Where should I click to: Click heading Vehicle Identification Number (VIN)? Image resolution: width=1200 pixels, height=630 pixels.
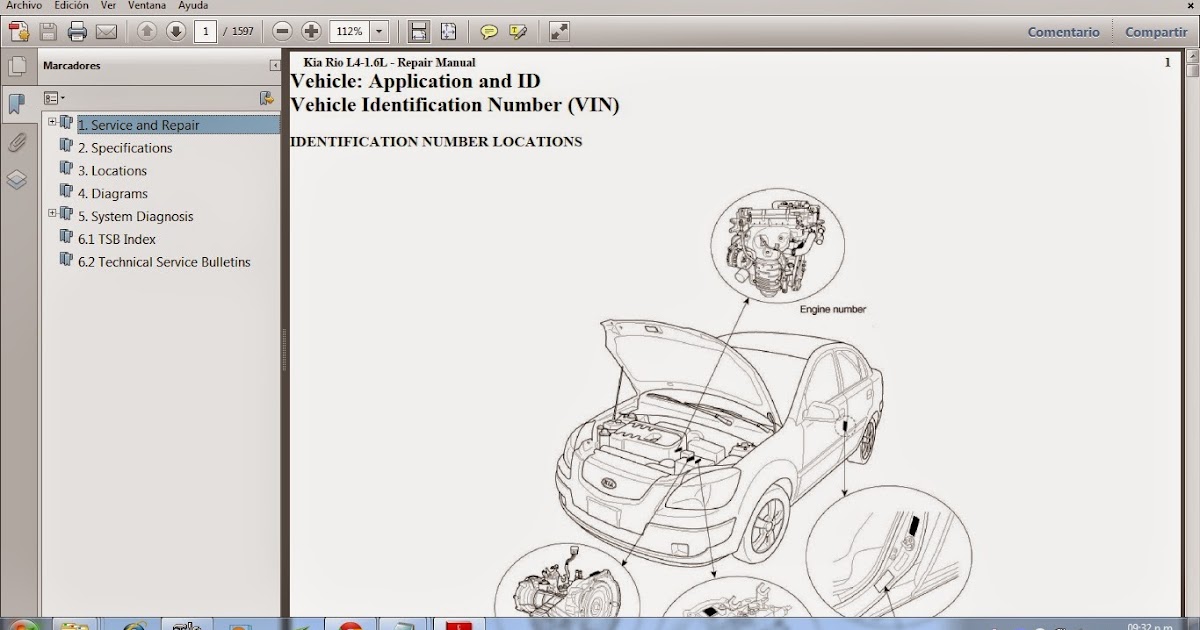[455, 104]
